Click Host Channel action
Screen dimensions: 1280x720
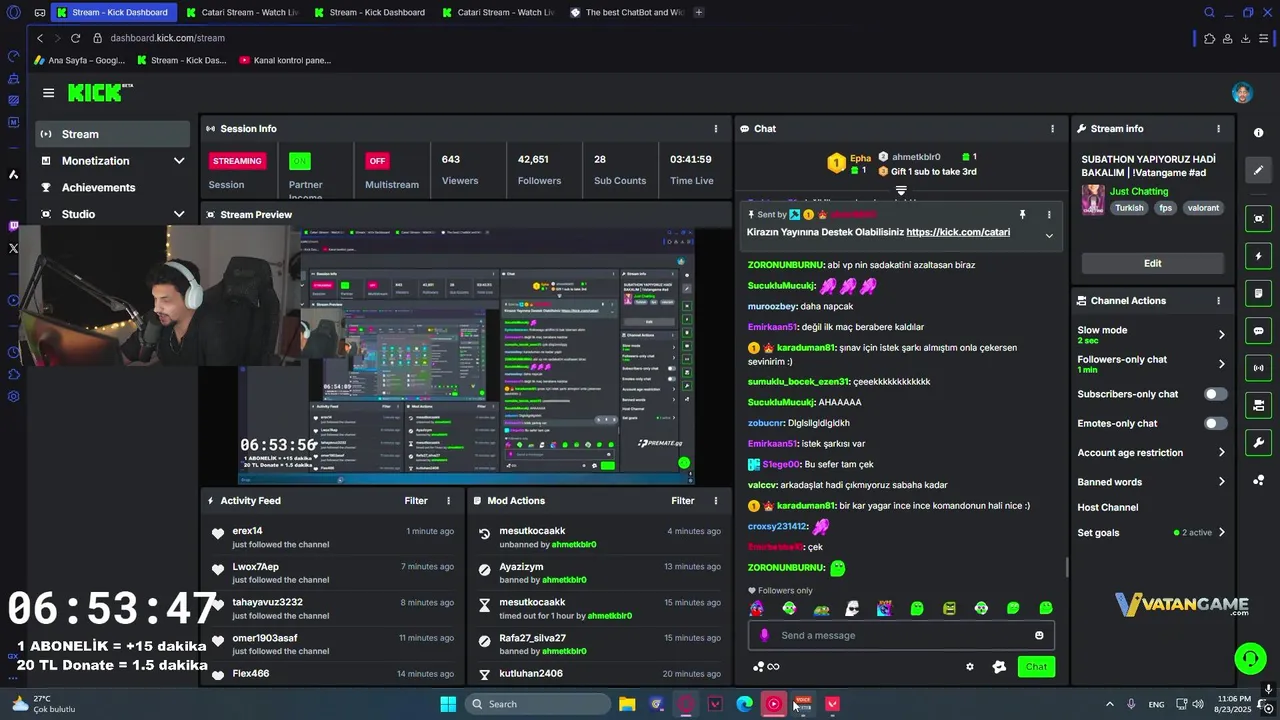(1107, 508)
